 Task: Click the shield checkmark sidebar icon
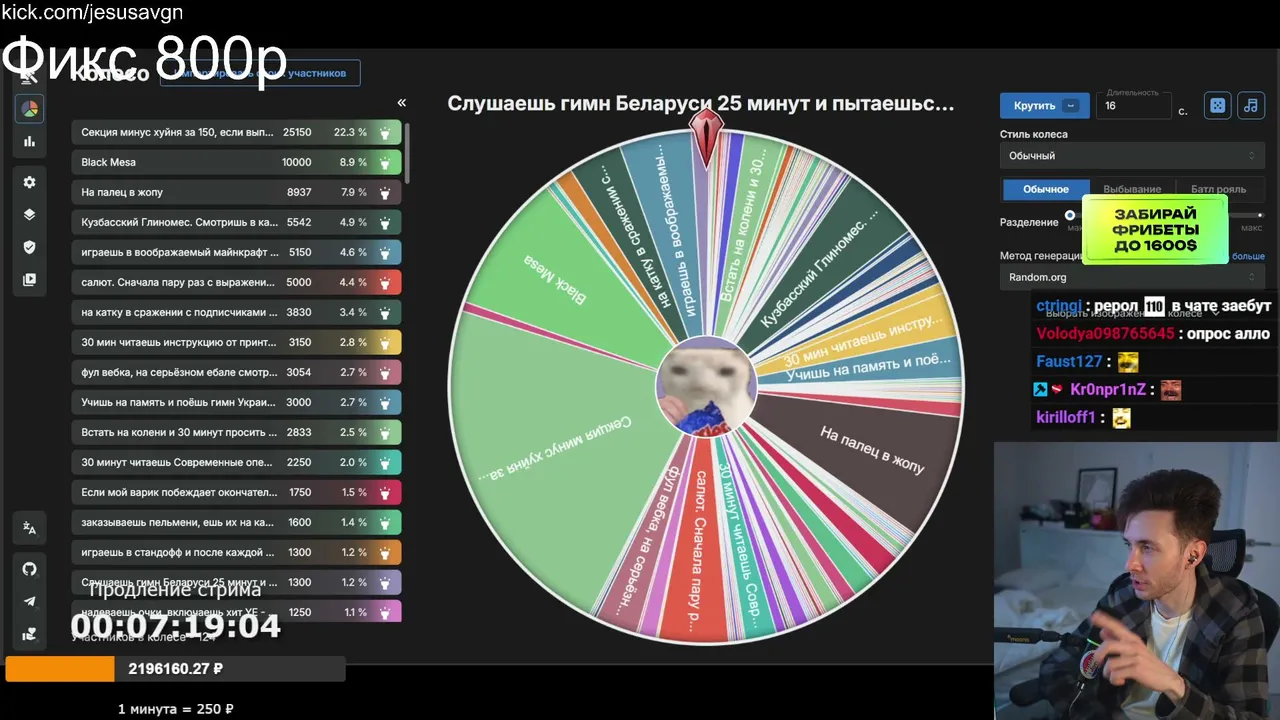(29, 247)
